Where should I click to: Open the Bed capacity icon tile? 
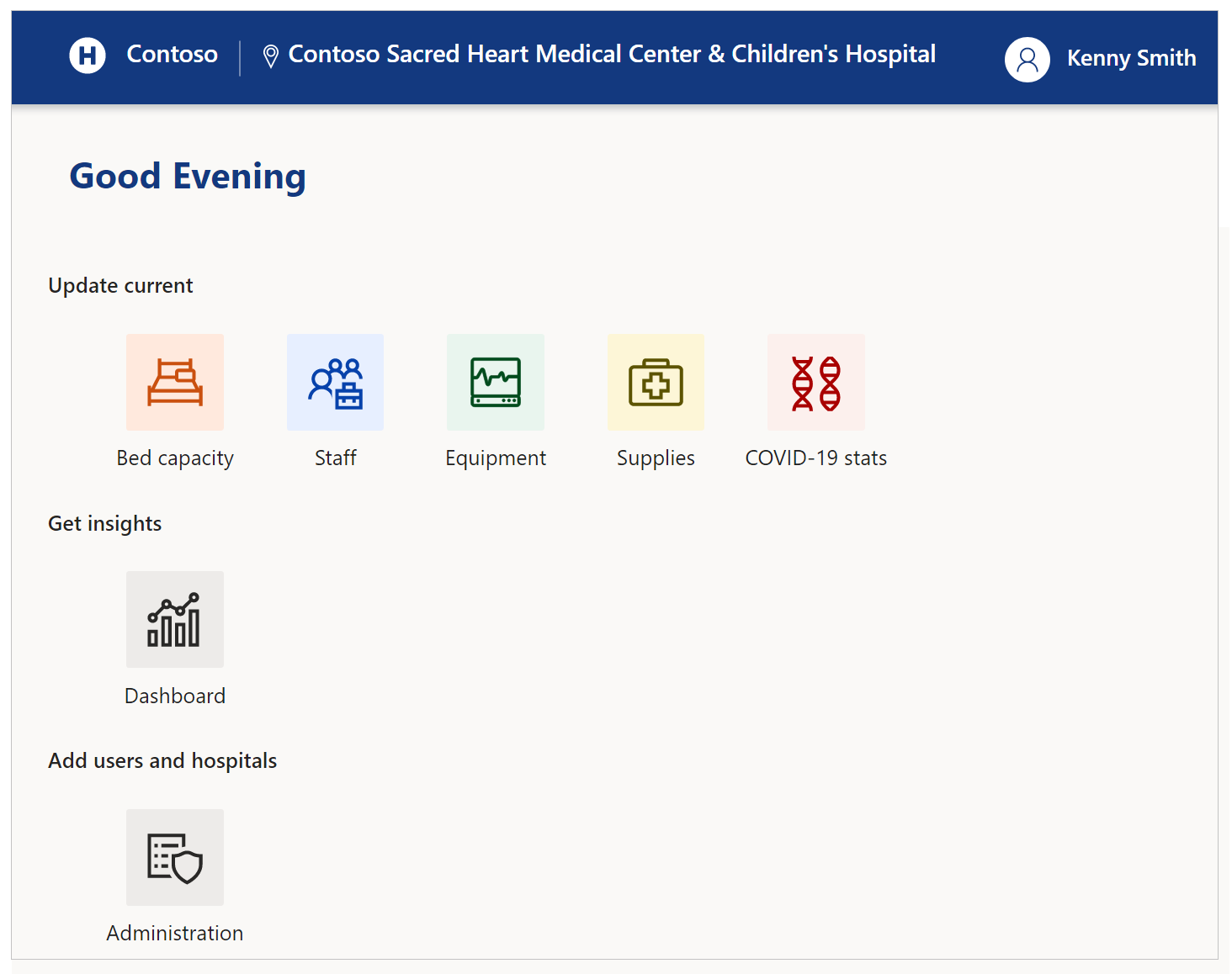(175, 382)
